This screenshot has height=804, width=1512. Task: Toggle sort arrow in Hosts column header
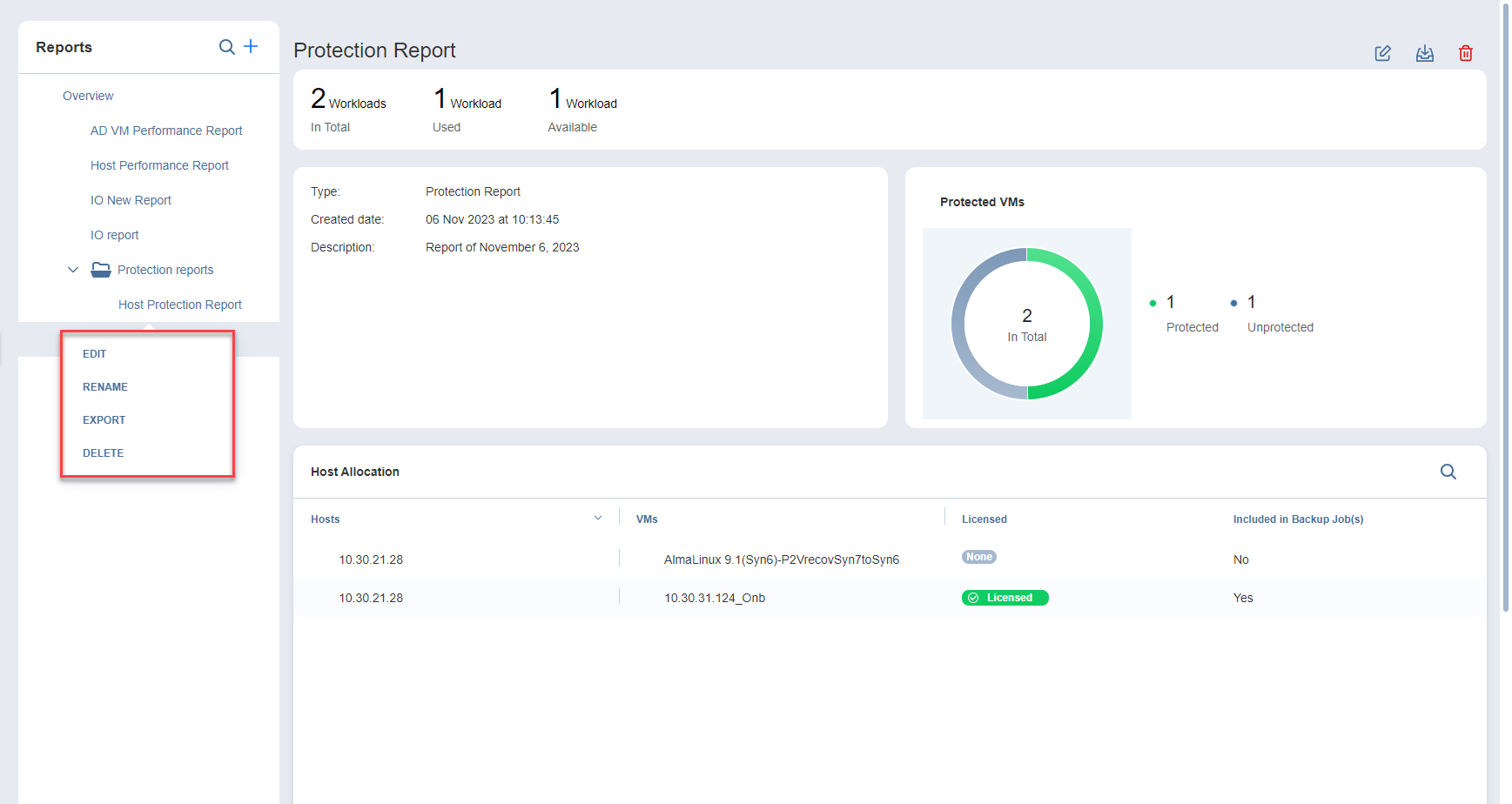[x=597, y=519]
